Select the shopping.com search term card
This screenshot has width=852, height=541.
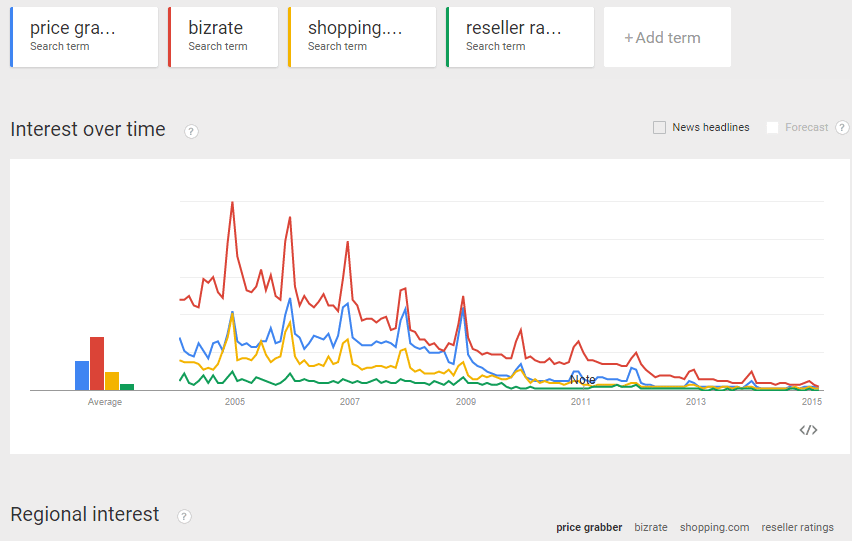pyautogui.click(x=362, y=37)
